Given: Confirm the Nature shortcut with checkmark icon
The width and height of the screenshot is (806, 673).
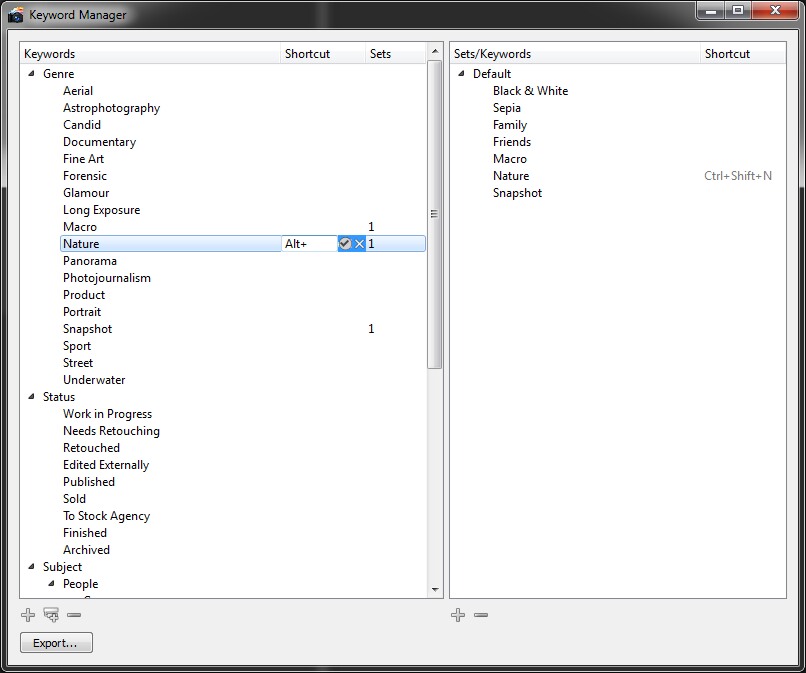Looking at the screenshot, I should (x=345, y=244).
